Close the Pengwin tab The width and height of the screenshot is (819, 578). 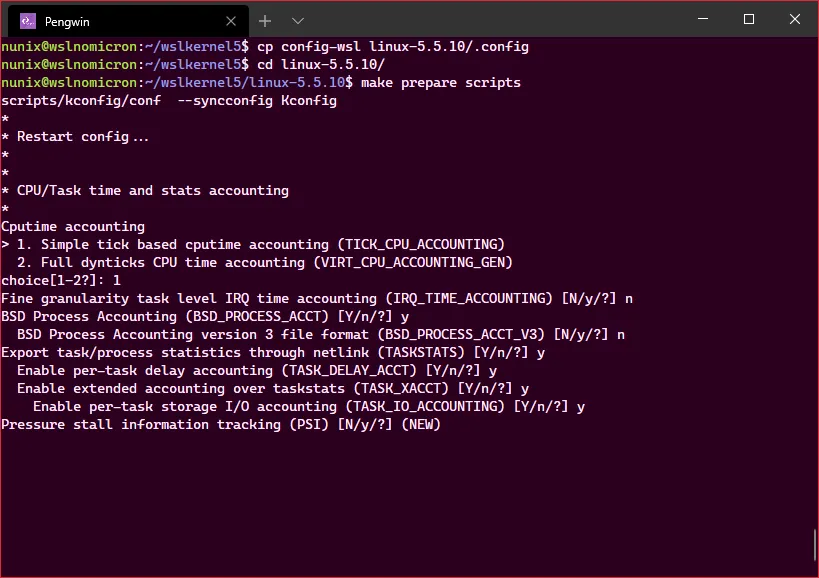pyautogui.click(x=232, y=20)
